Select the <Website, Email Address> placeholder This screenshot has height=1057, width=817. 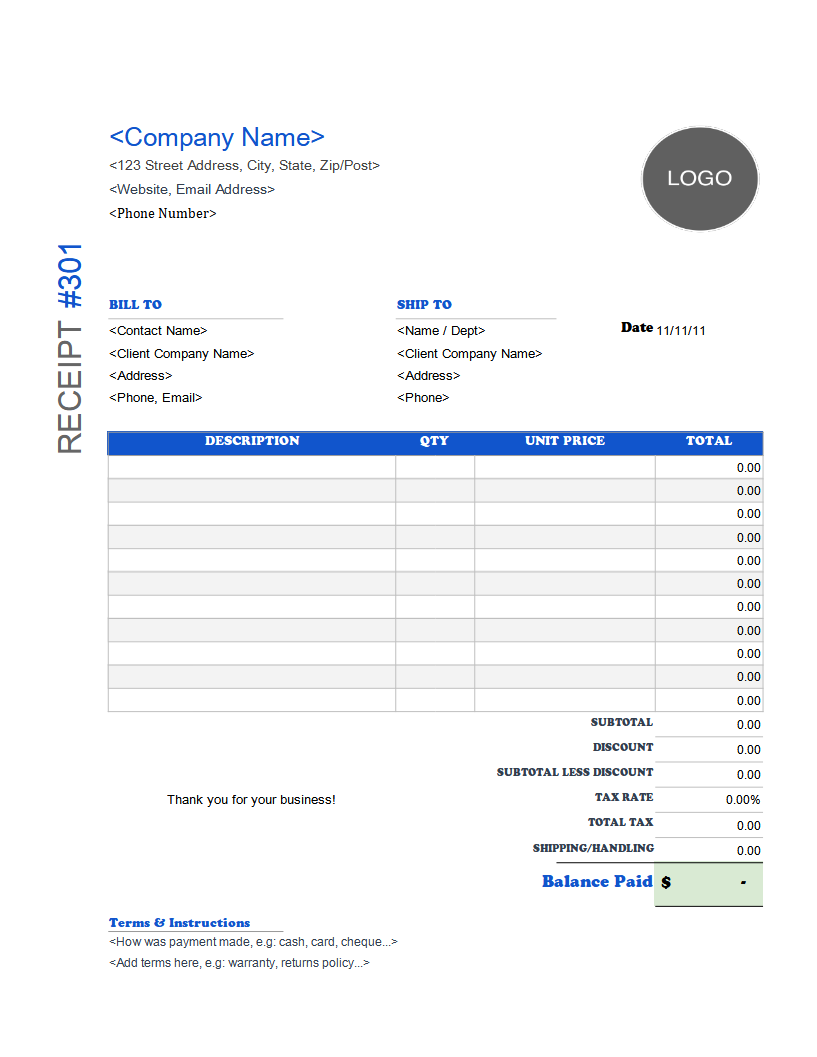tap(191, 189)
